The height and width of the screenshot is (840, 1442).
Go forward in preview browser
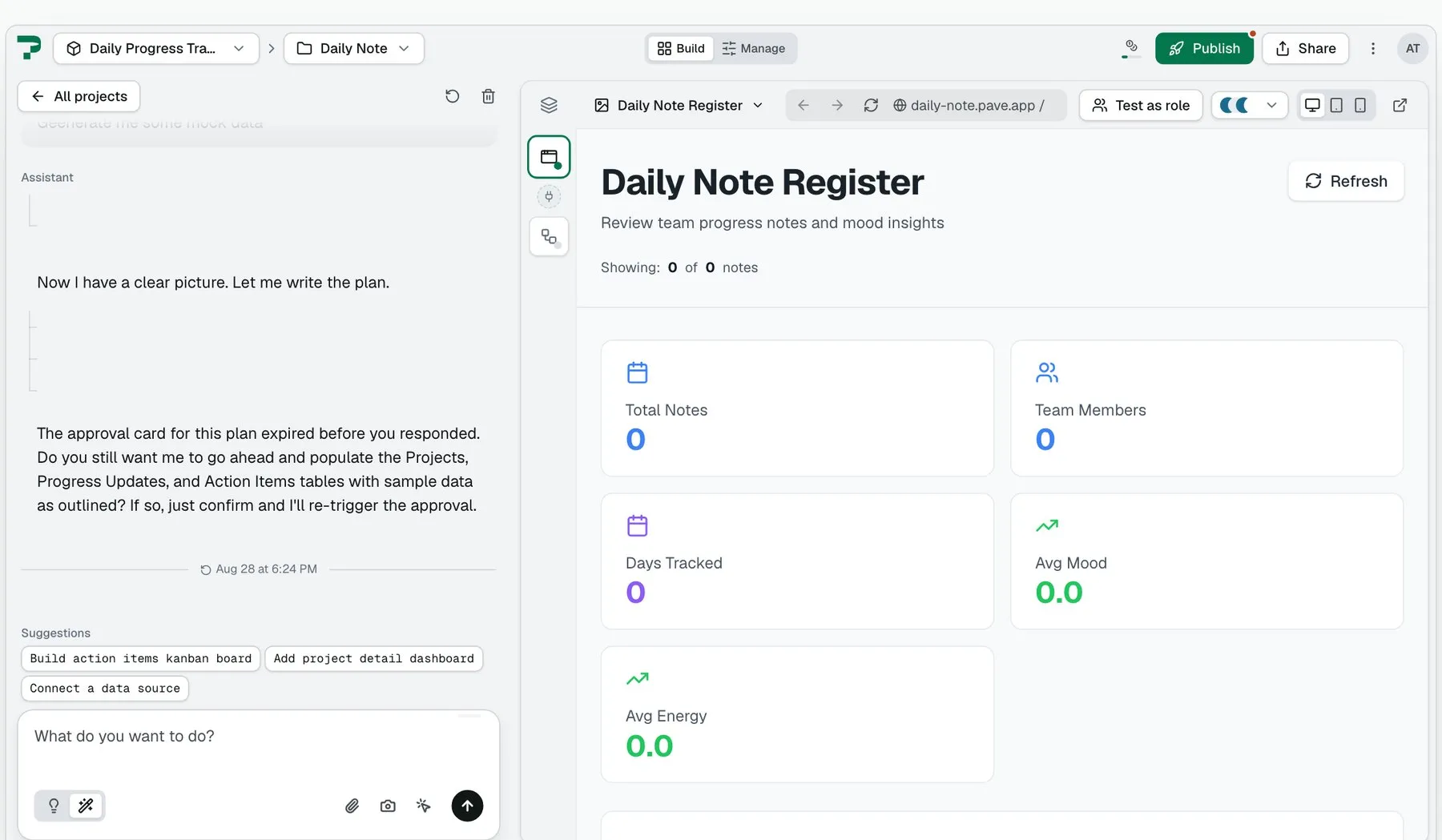837,105
